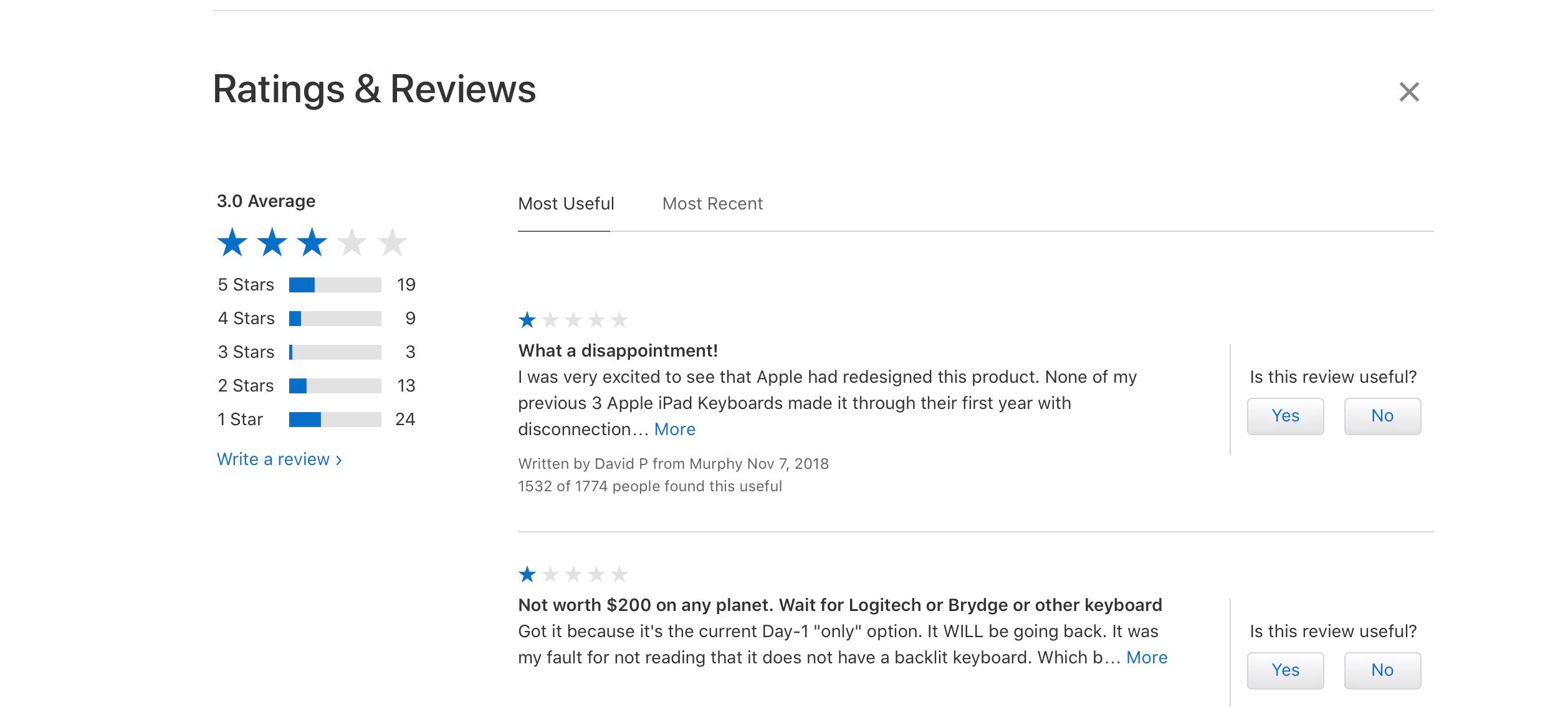Close the Ratings & Reviews panel
Image resolution: width=1568 pixels, height=707 pixels.
(1408, 92)
